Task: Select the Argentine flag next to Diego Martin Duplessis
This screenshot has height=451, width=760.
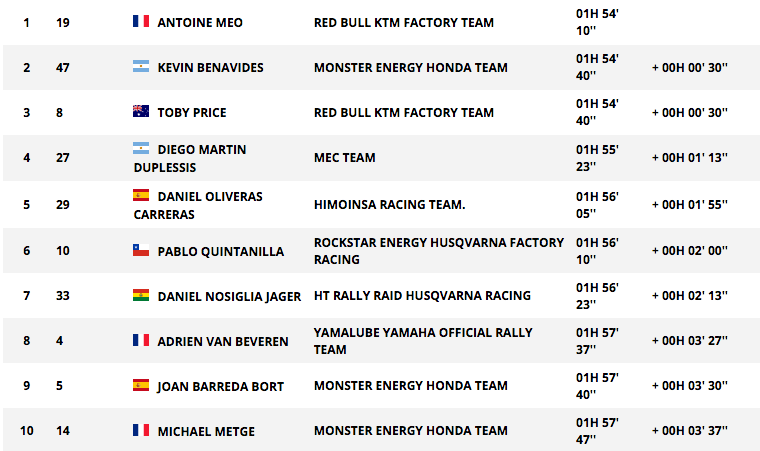Action: 141,148
